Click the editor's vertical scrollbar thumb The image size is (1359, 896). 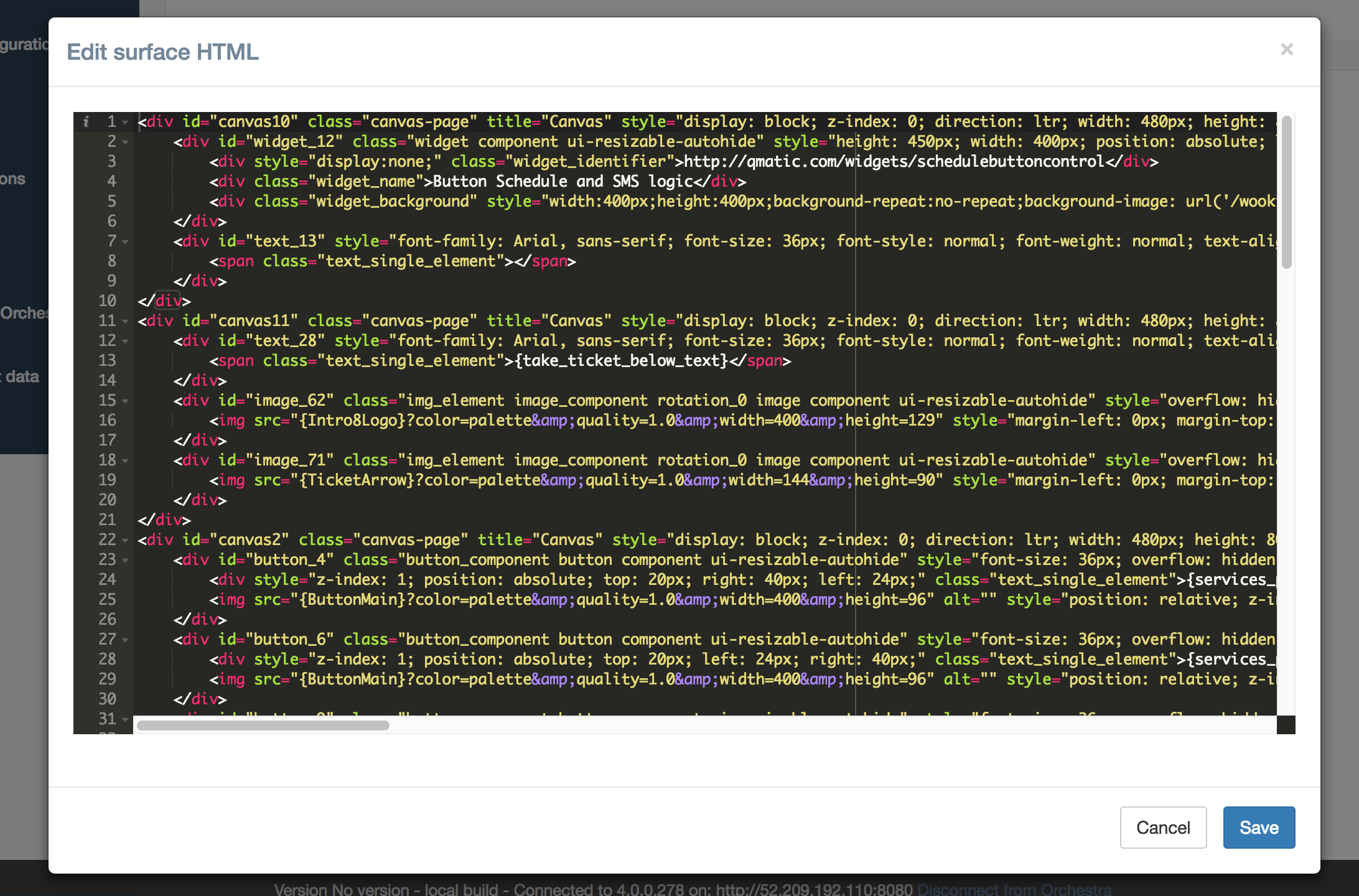pyautogui.click(x=1286, y=193)
